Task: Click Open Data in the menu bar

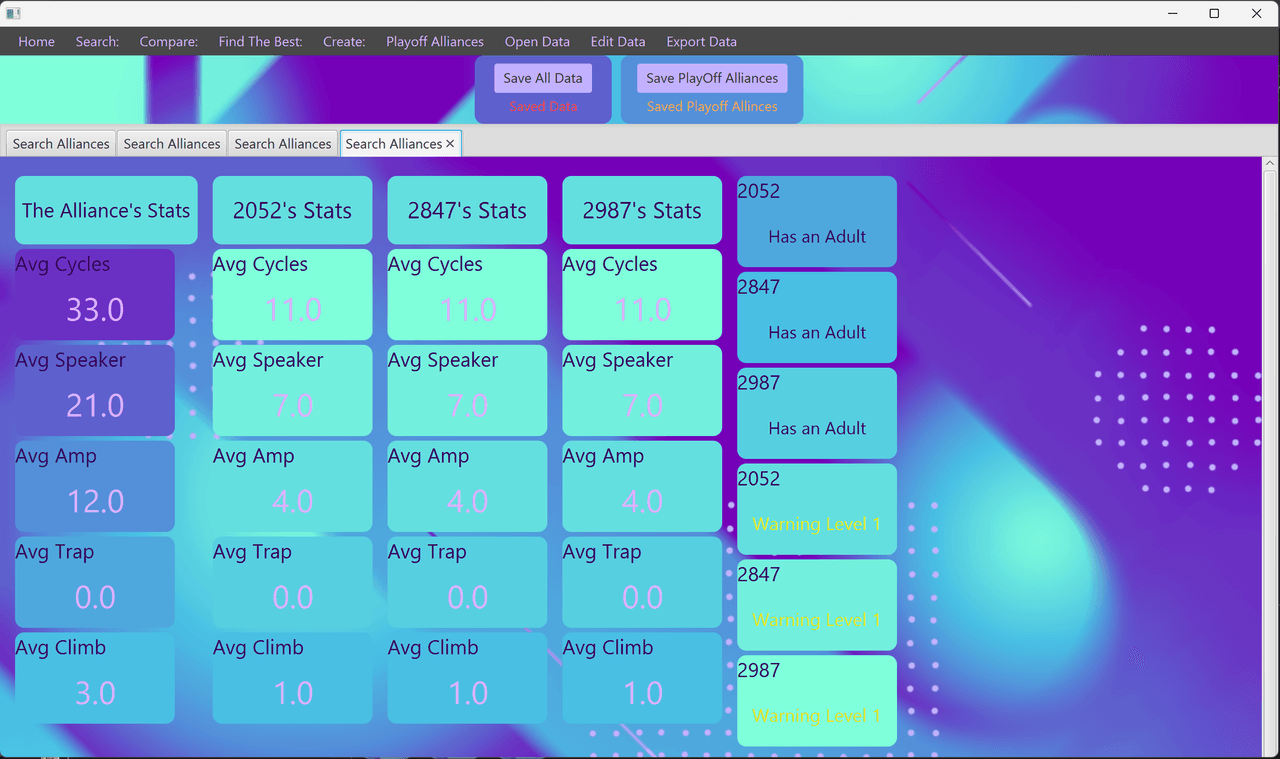Action: point(537,42)
